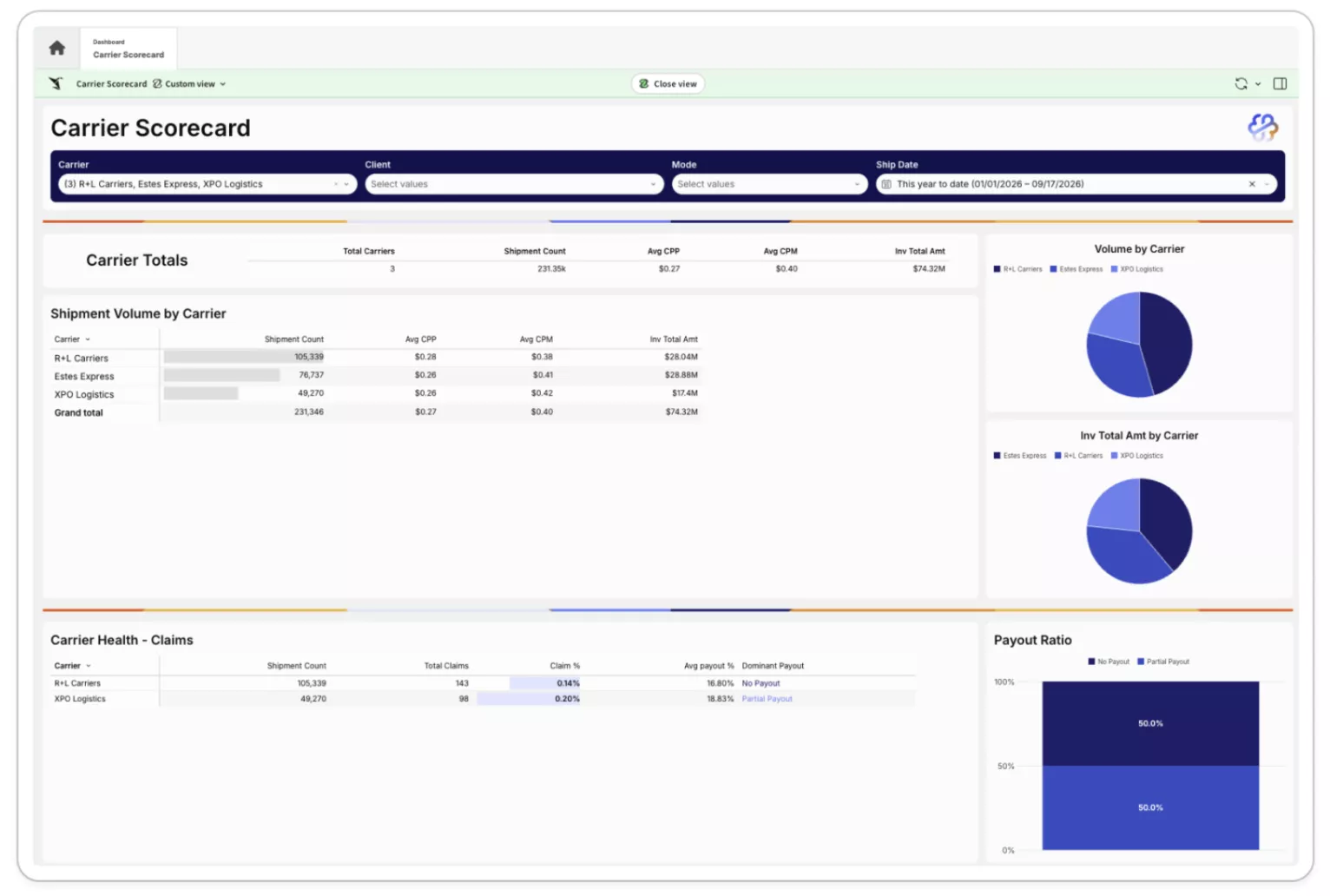Click the Avg payout % column header
This screenshot has width=1330, height=896.
708,666
